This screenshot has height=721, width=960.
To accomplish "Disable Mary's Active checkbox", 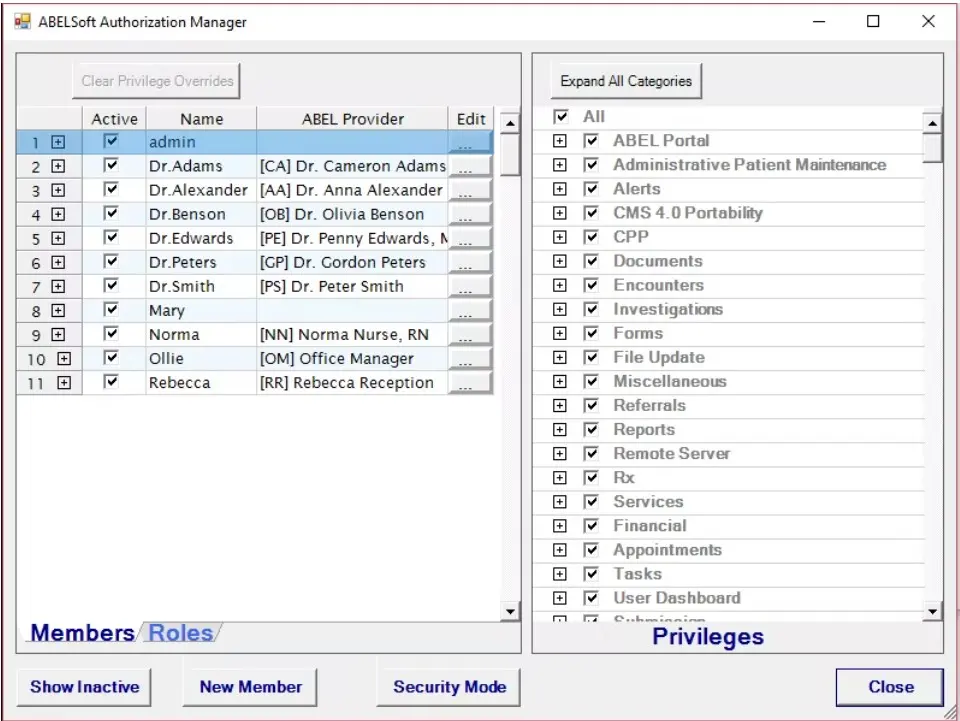I will (113, 310).
